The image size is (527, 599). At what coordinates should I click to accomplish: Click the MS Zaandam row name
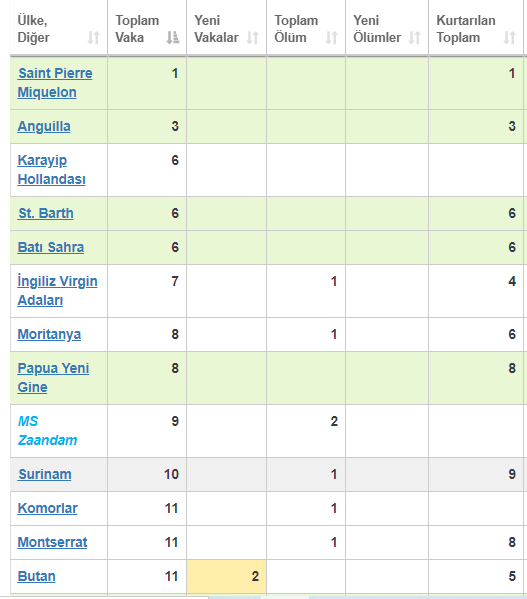47,431
